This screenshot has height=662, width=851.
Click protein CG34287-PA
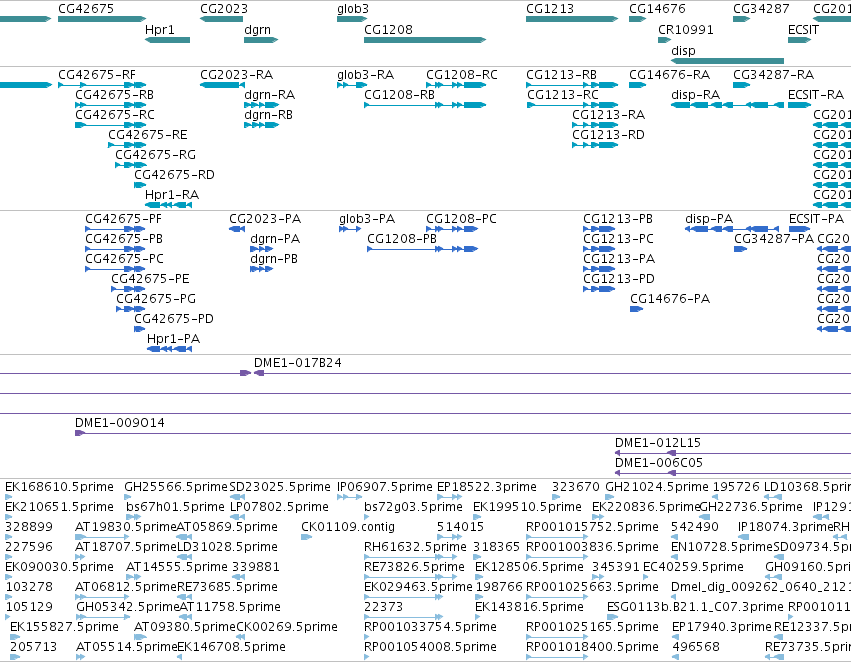pos(774,239)
